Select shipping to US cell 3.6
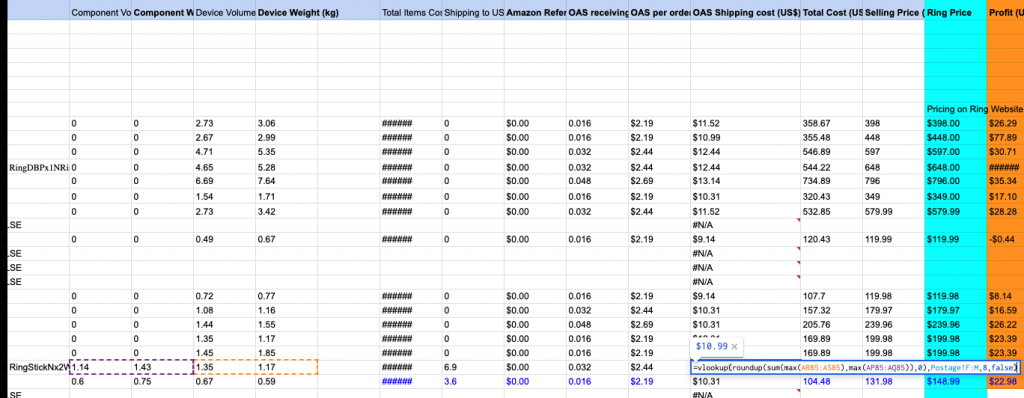 click(x=473, y=382)
